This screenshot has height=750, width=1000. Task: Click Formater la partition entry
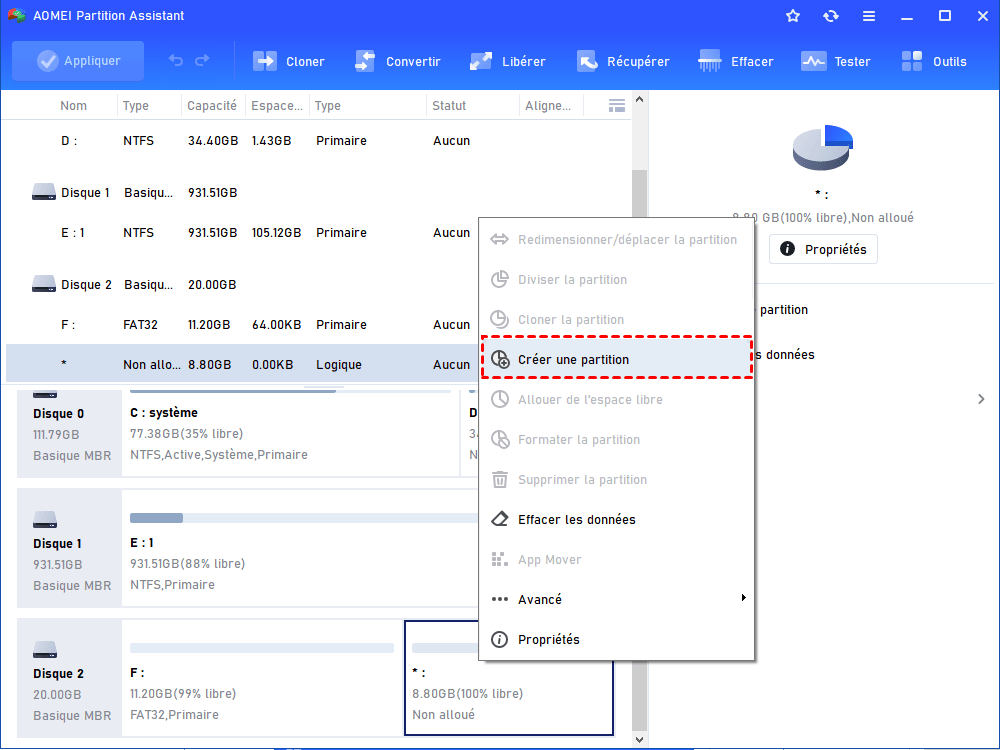point(617,439)
